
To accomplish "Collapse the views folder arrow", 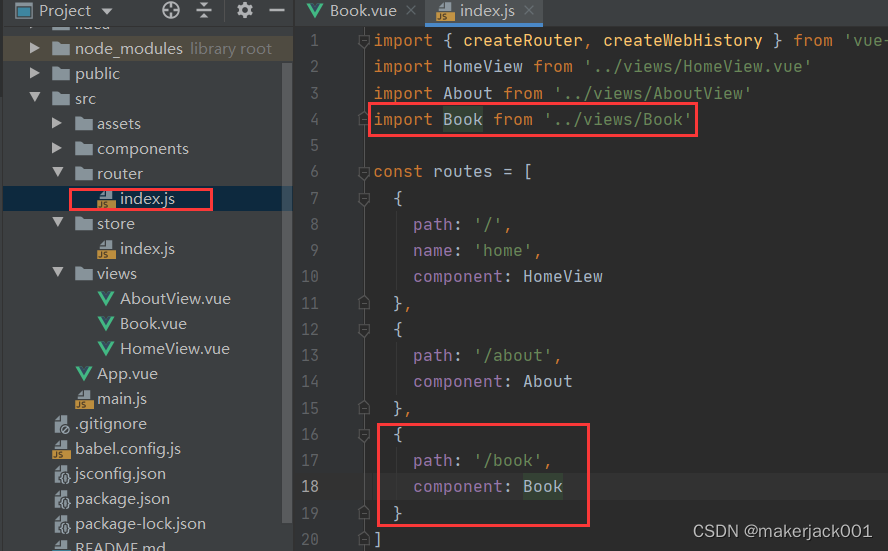I will [58, 273].
